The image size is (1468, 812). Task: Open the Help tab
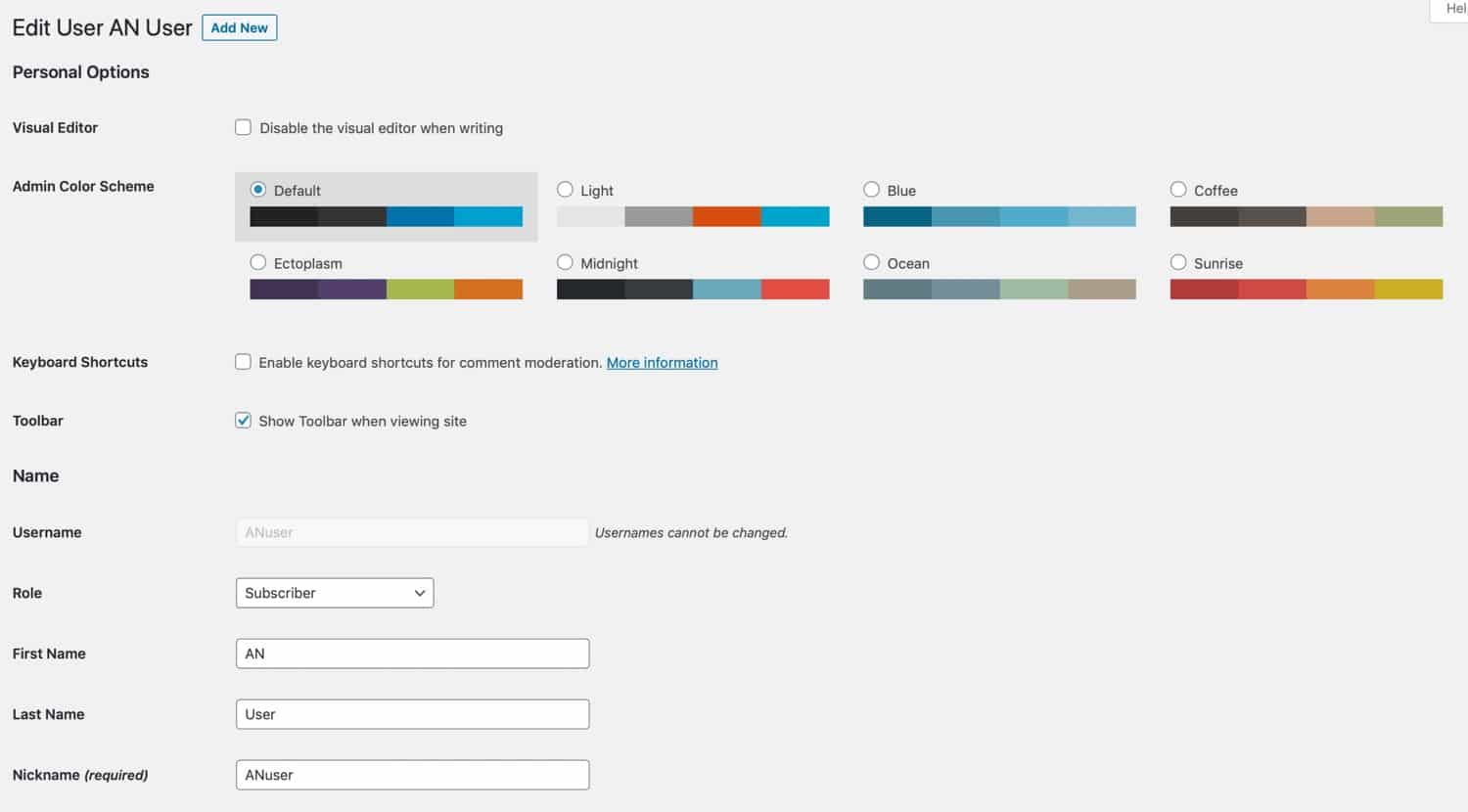(x=1452, y=9)
